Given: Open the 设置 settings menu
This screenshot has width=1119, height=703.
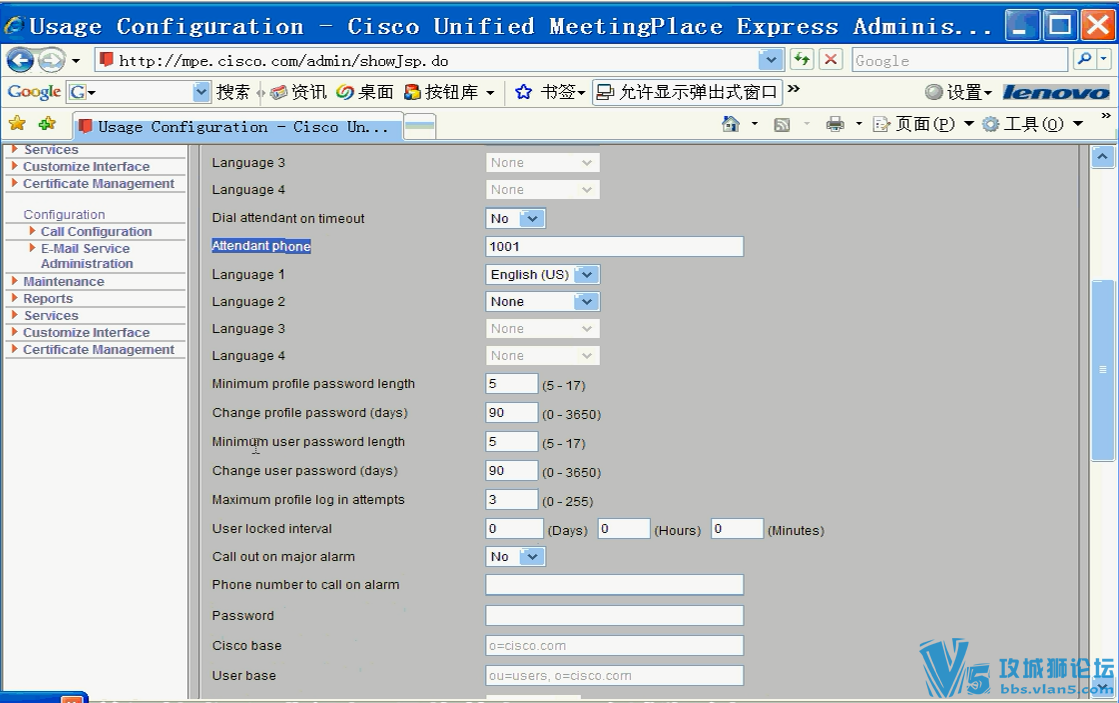Looking at the screenshot, I should click(958, 92).
